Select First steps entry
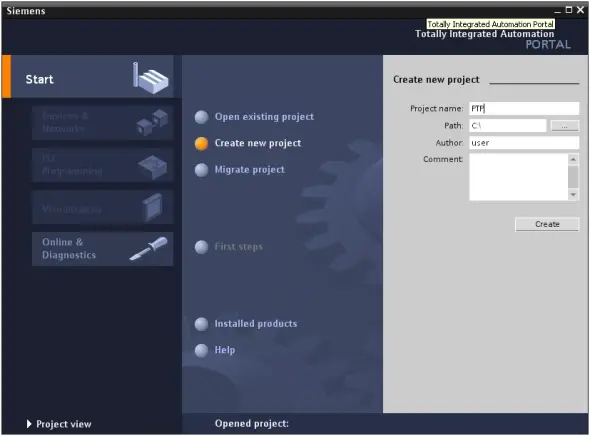590x436 pixels. pyautogui.click(x=239, y=247)
